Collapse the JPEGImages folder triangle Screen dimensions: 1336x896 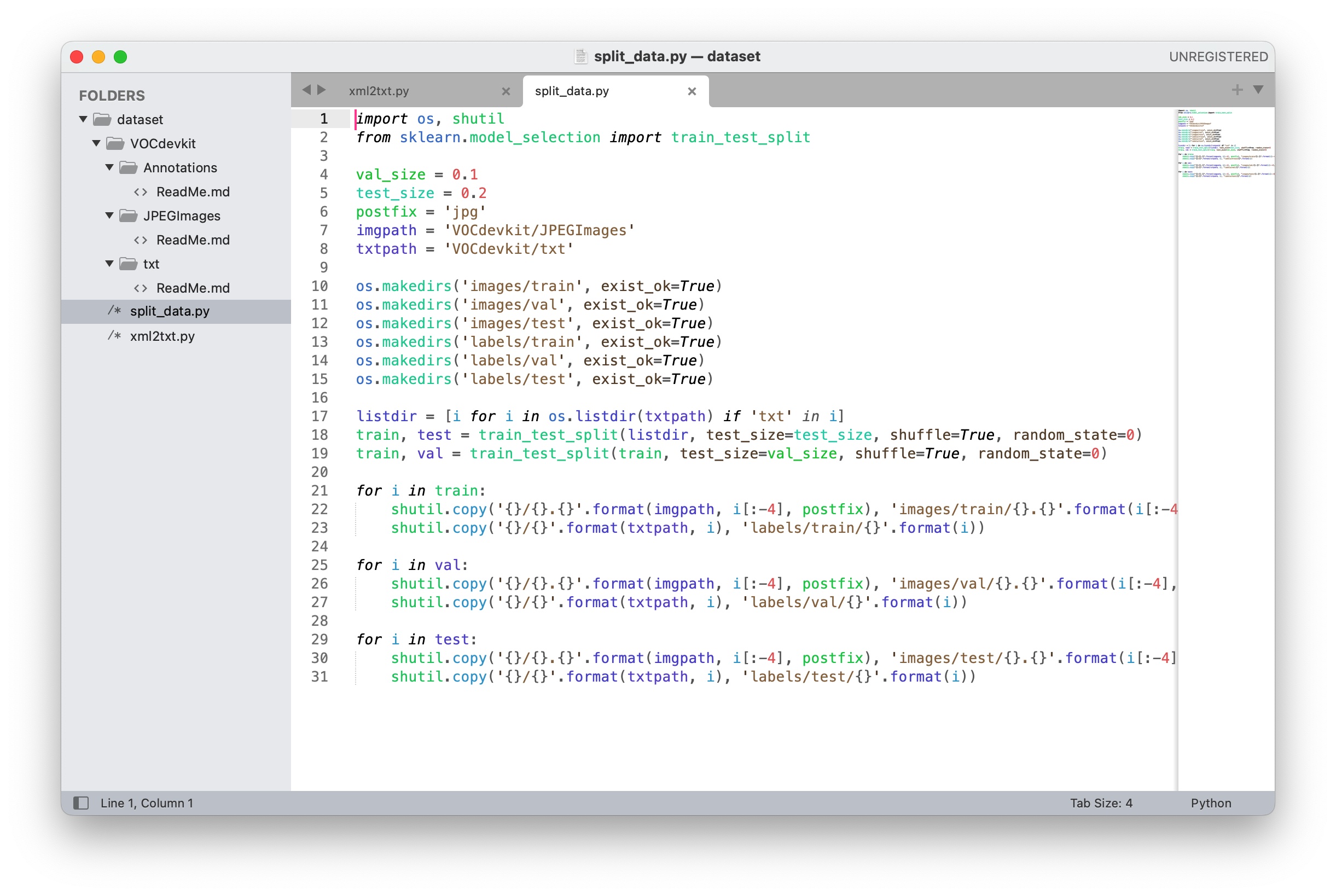click(x=110, y=216)
